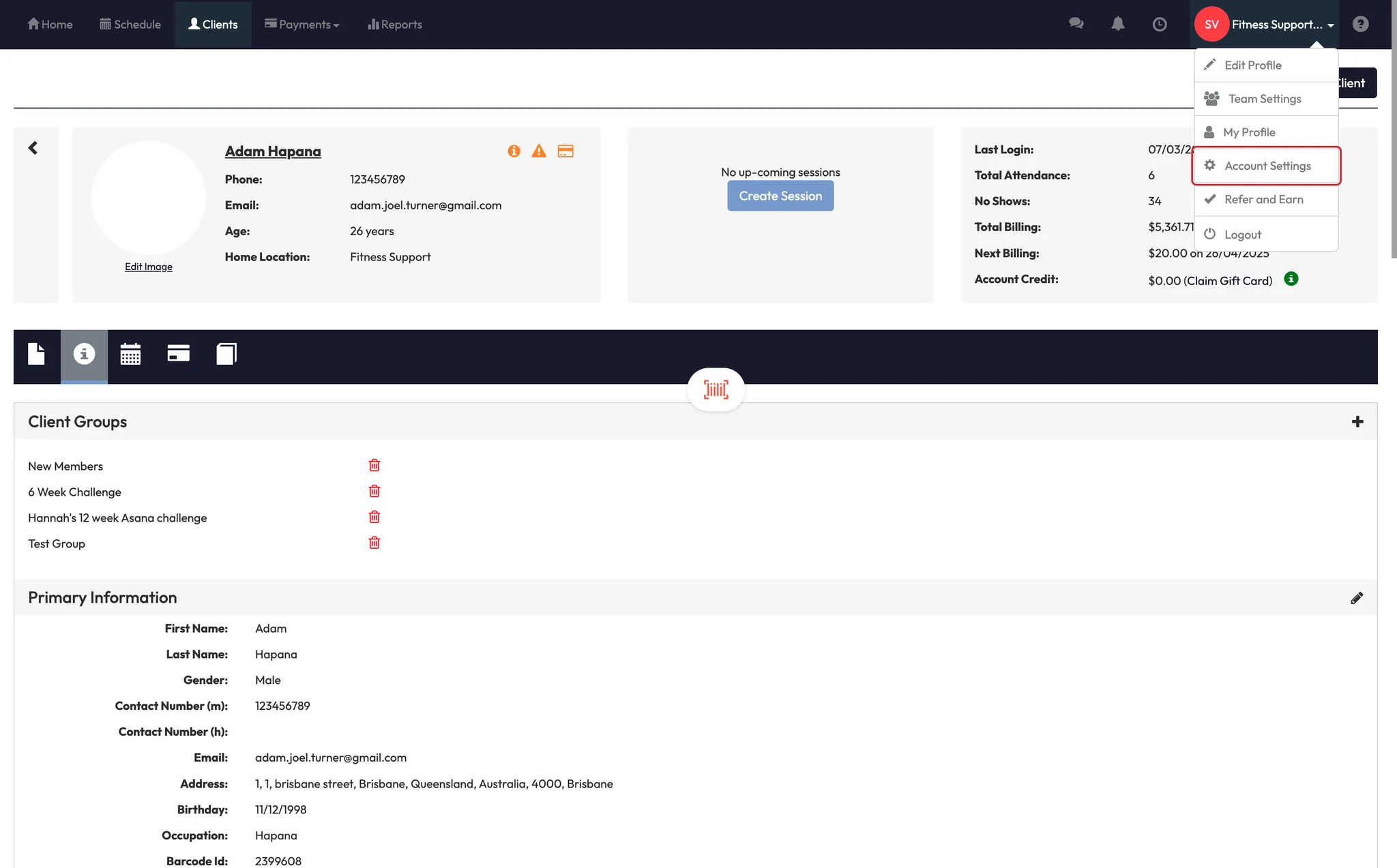This screenshot has height=868, width=1397.
Task: Click the orange warning triangle icon
Action: [x=539, y=151]
